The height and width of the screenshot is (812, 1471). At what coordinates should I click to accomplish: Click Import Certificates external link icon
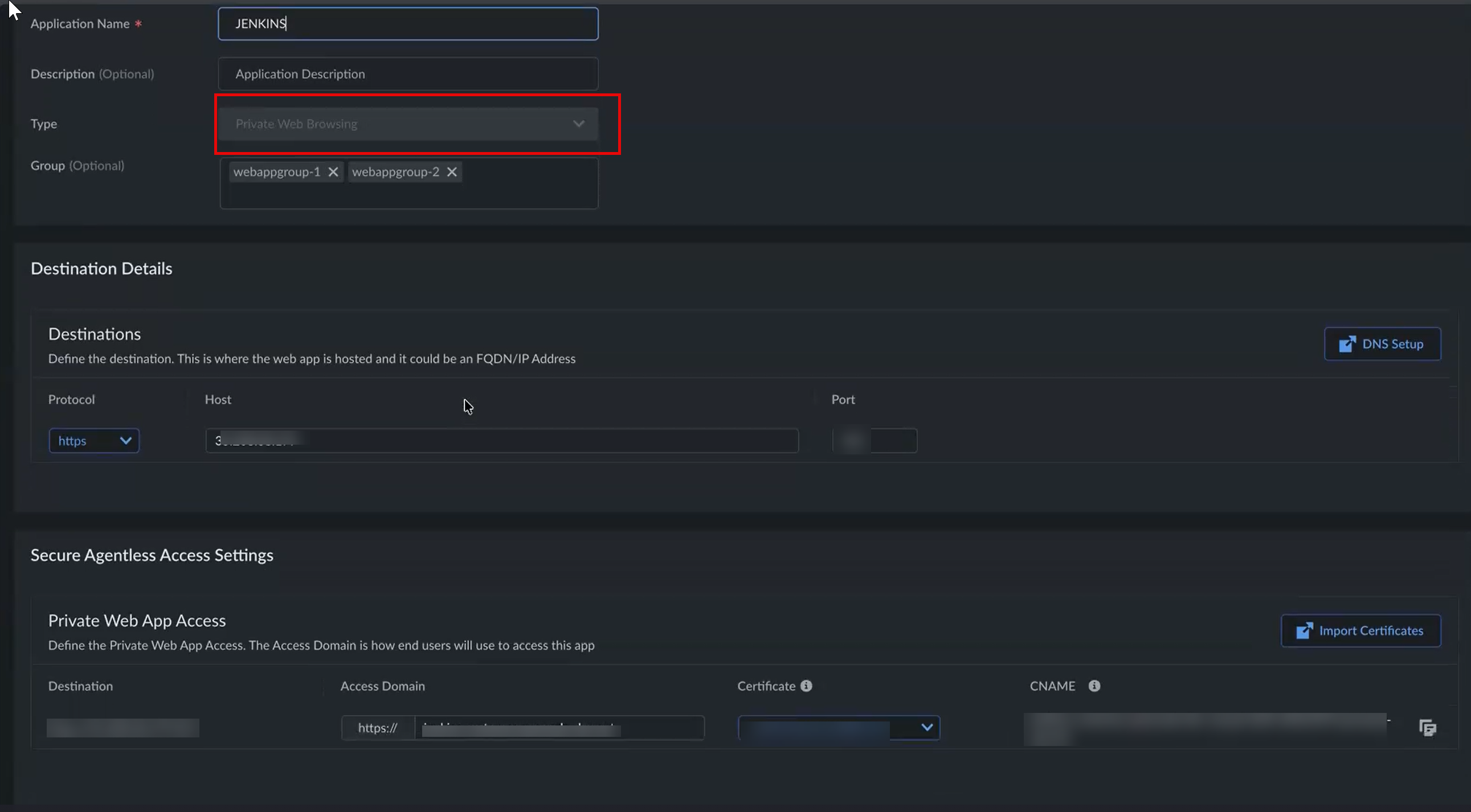point(1304,630)
